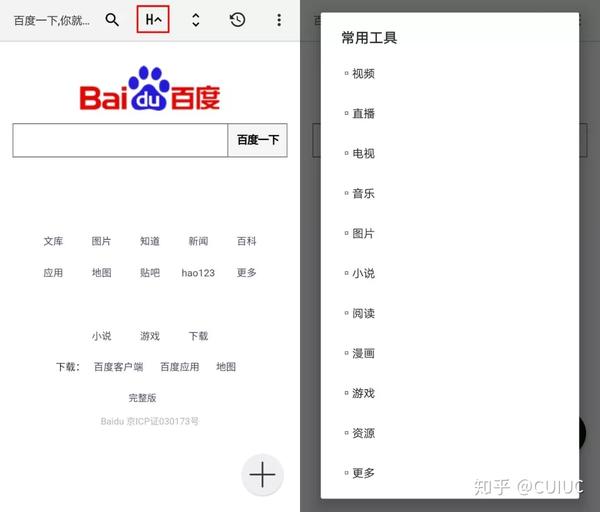The height and width of the screenshot is (512, 600).
Task: Tap the search magnifier icon
Action: (x=112, y=19)
